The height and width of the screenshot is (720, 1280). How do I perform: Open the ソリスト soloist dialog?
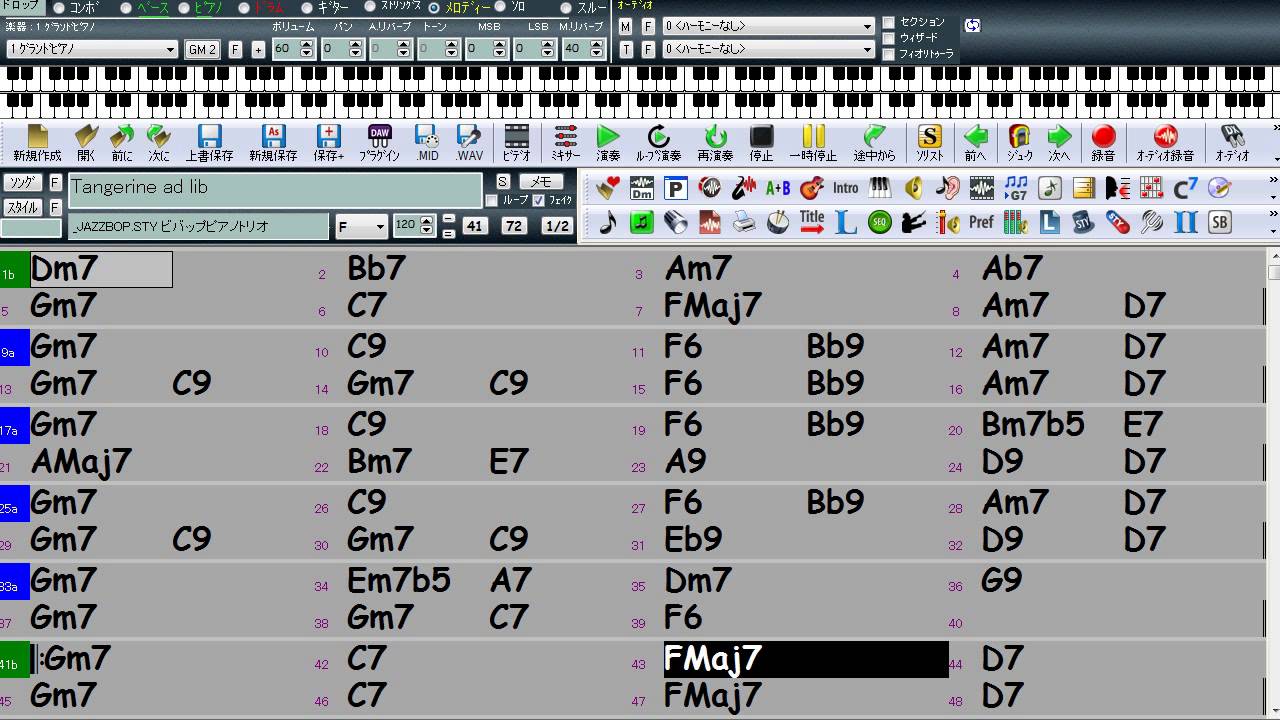point(930,143)
